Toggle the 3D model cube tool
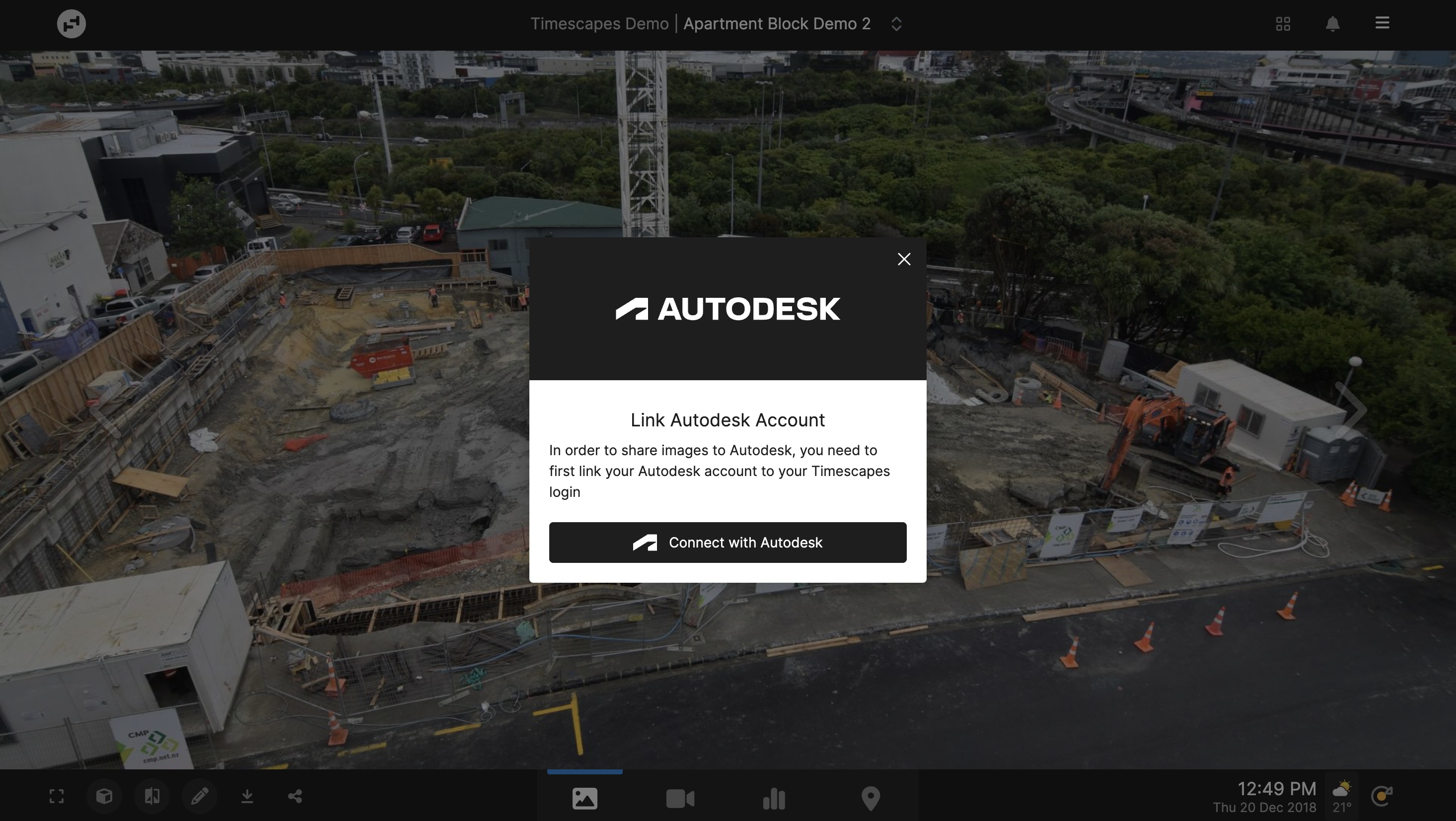 coord(104,796)
